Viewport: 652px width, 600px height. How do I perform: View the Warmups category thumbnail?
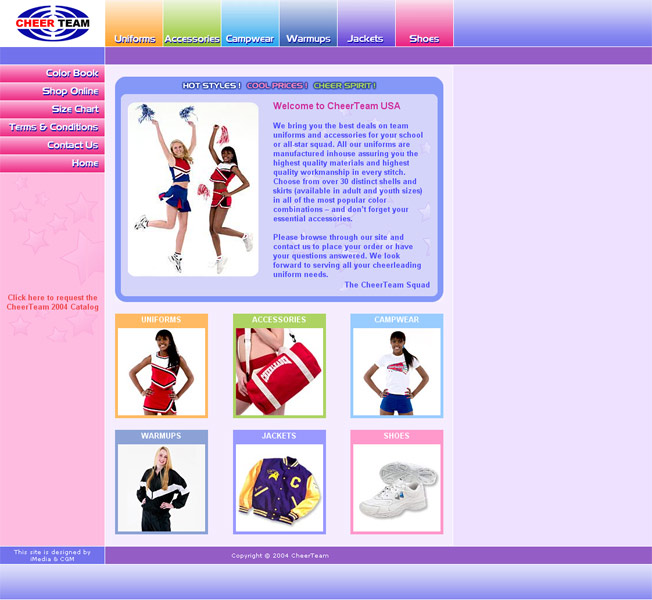pos(161,487)
